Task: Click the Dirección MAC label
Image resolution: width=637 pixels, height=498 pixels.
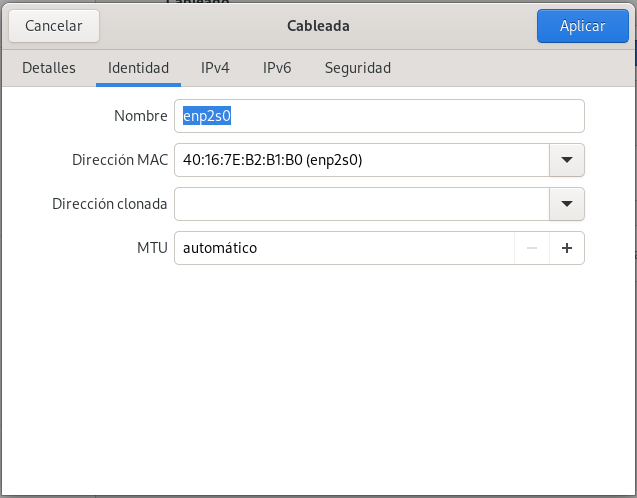Action: 120,160
